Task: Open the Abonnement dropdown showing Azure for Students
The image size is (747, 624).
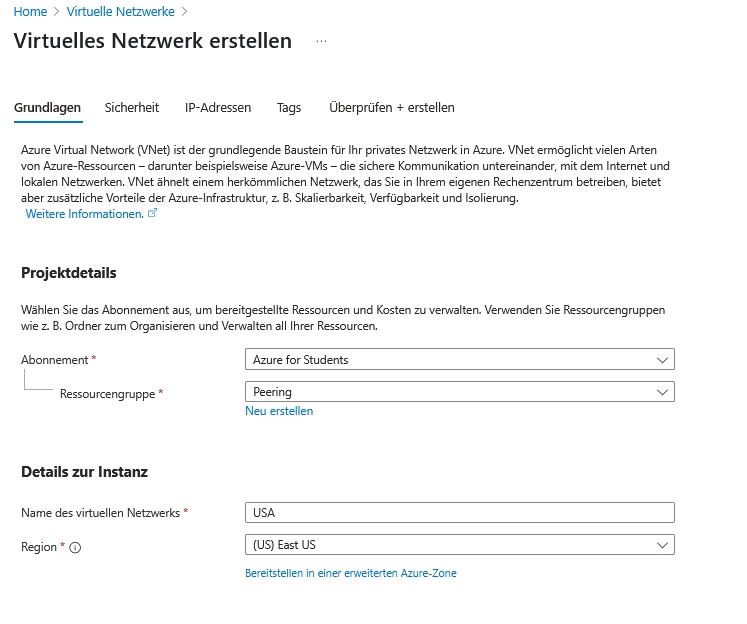Action: (x=459, y=359)
